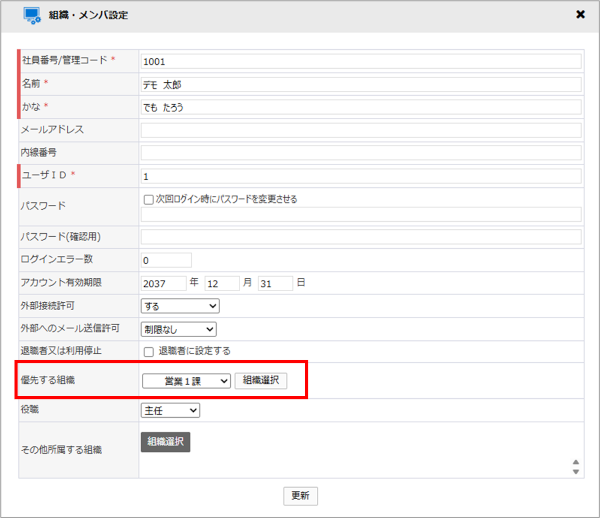600x518 pixels.
Task: Open the 外部接続許可 dropdown
Action: [180, 306]
